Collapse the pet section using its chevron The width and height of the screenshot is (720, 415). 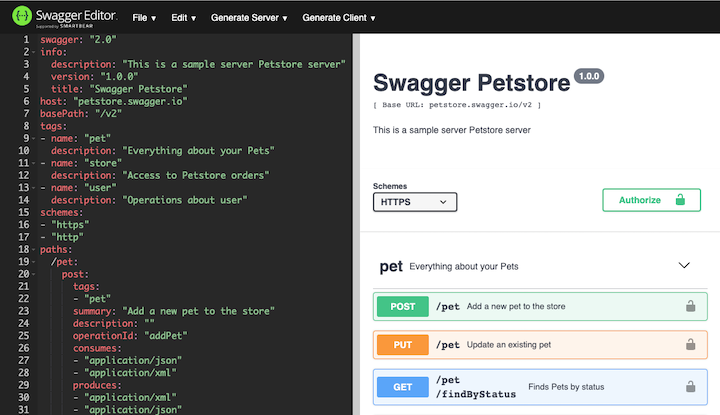tap(685, 266)
